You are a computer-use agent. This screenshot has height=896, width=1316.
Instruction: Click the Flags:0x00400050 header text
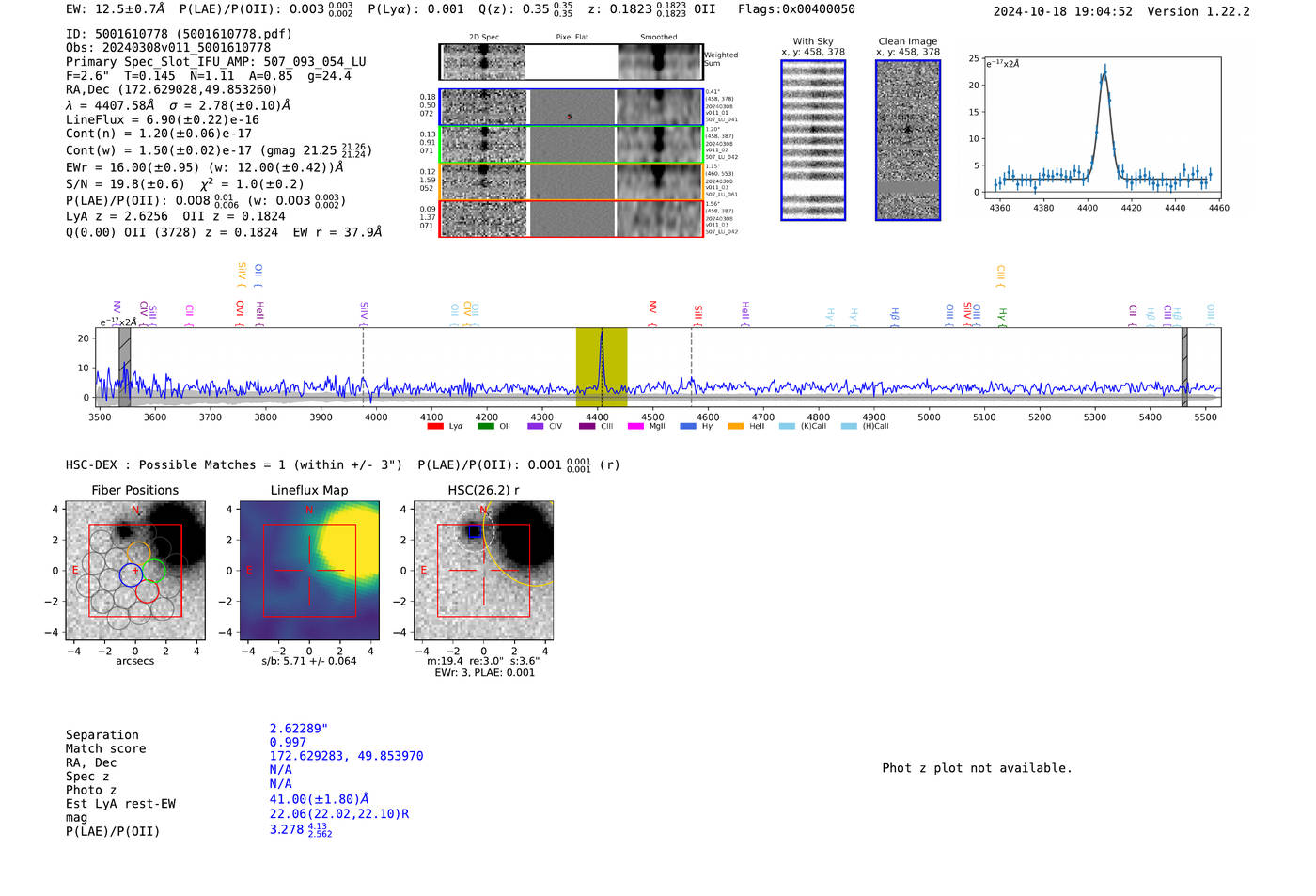tap(796, 9)
